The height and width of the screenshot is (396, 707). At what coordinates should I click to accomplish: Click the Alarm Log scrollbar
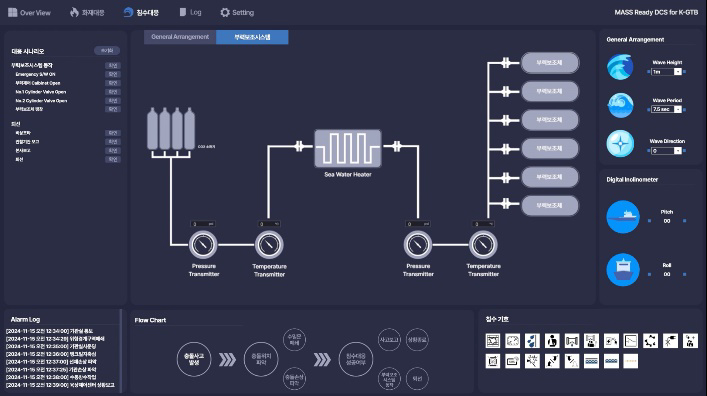[x=121, y=350]
